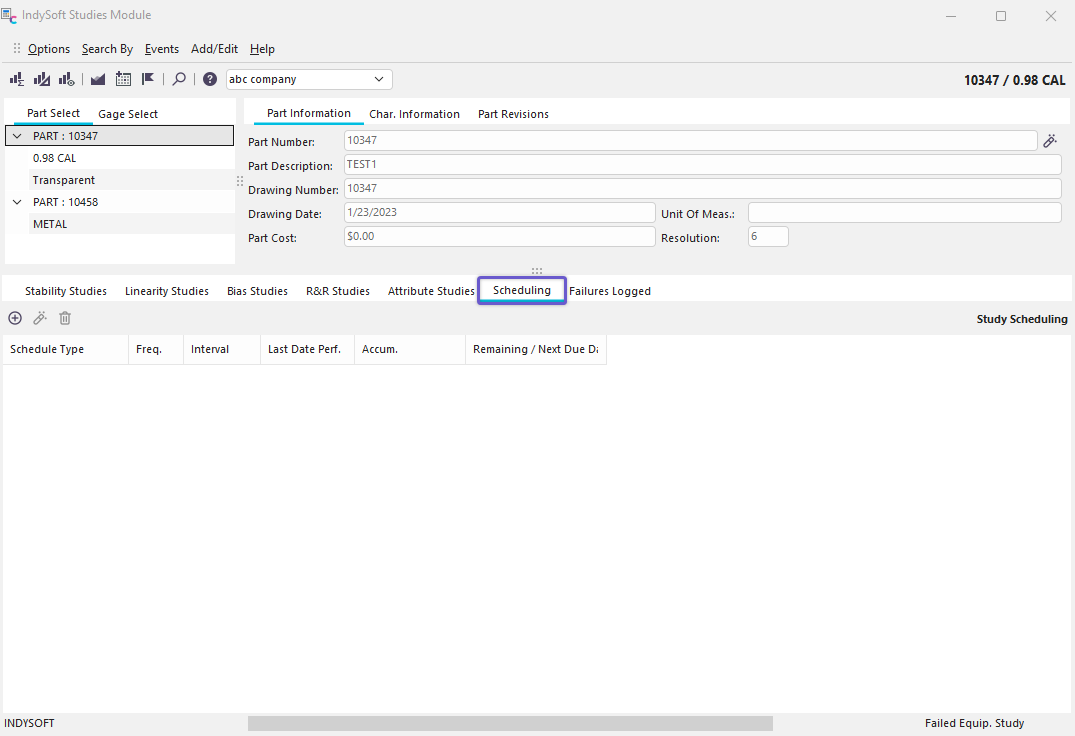Click the area chart toolbar icon
Image resolution: width=1075 pixels, height=736 pixels.
[x=98, y=79]
